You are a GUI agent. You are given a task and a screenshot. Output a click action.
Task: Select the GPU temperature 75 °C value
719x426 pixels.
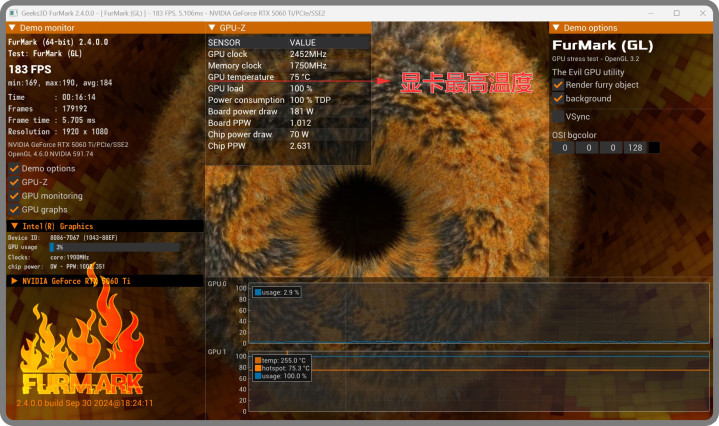click(x=300, y=77)
